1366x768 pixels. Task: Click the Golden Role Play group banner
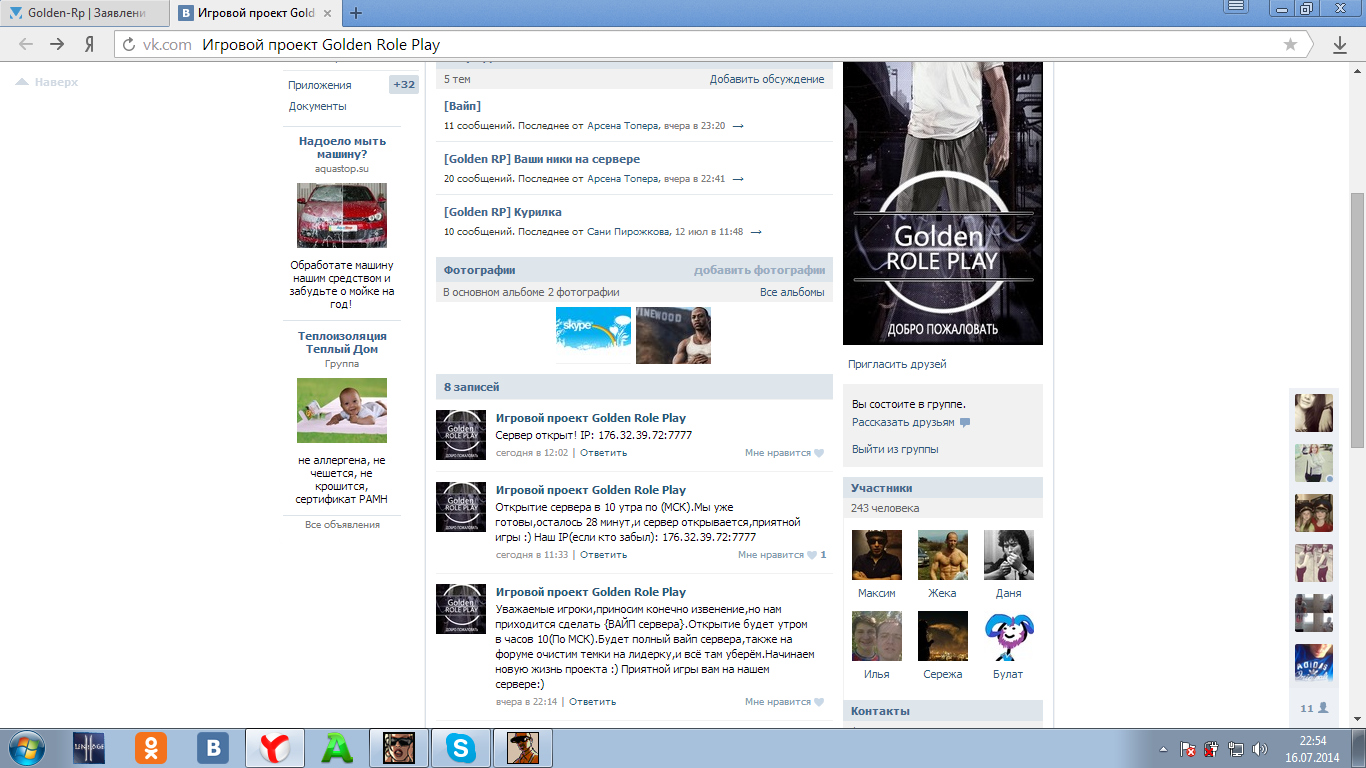point(943,203)
